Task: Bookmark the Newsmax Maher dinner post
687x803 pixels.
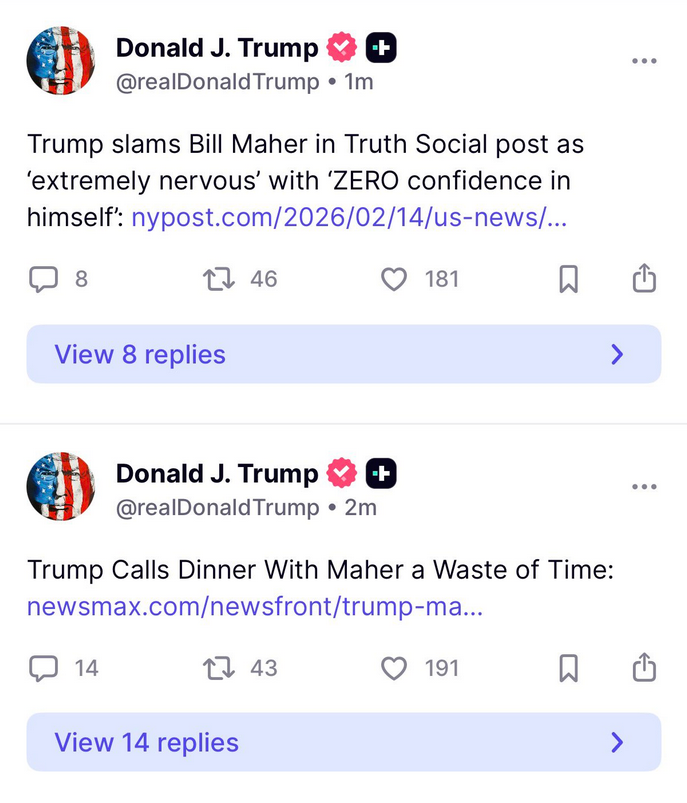Action: tap(568, 668)
